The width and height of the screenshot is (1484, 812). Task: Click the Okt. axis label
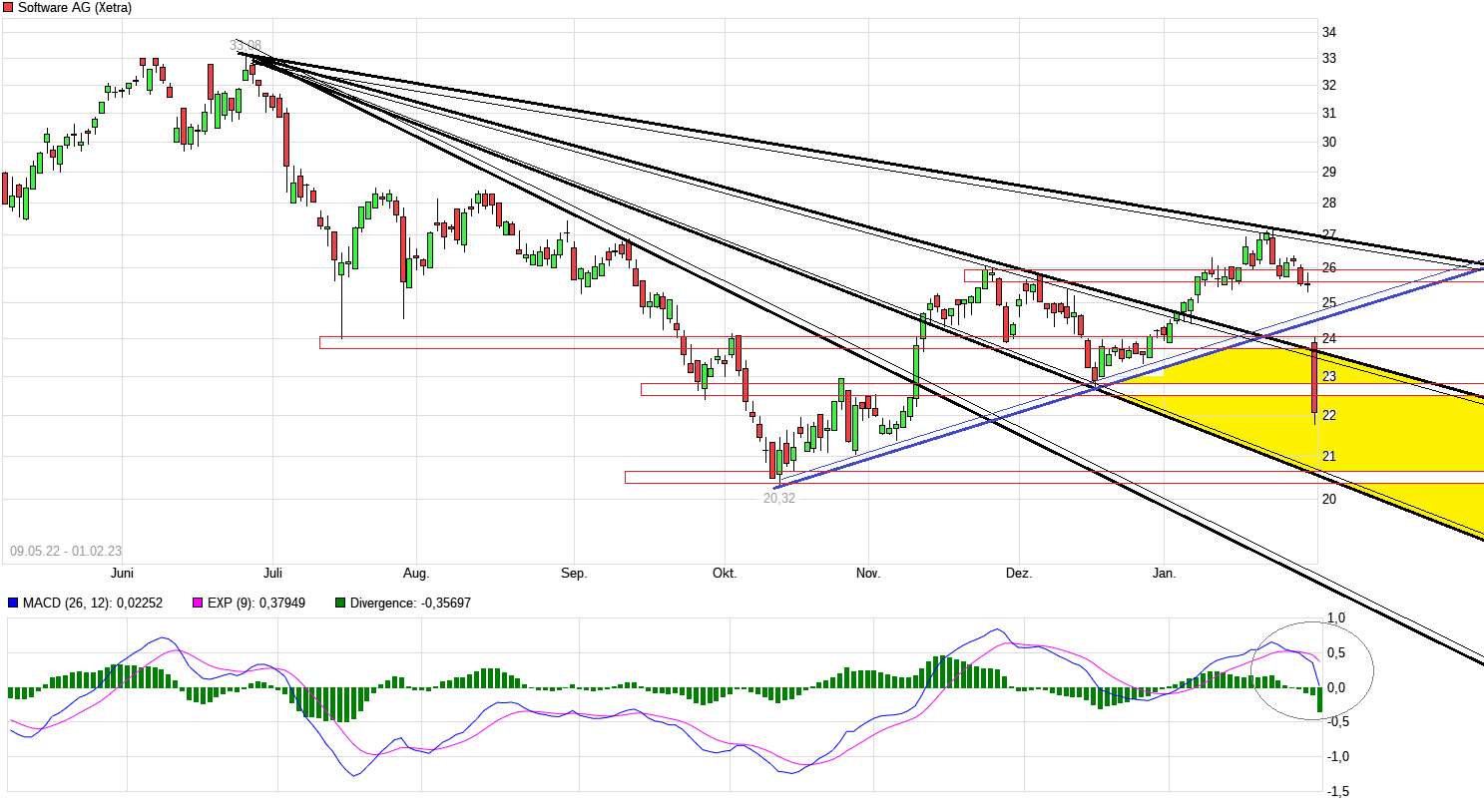pos(724,574)
